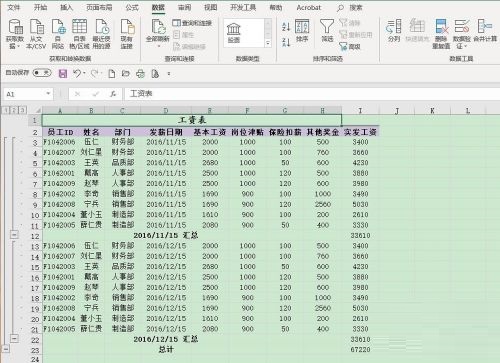
Task: Click the printer icon in quick access
Action: 140,73
